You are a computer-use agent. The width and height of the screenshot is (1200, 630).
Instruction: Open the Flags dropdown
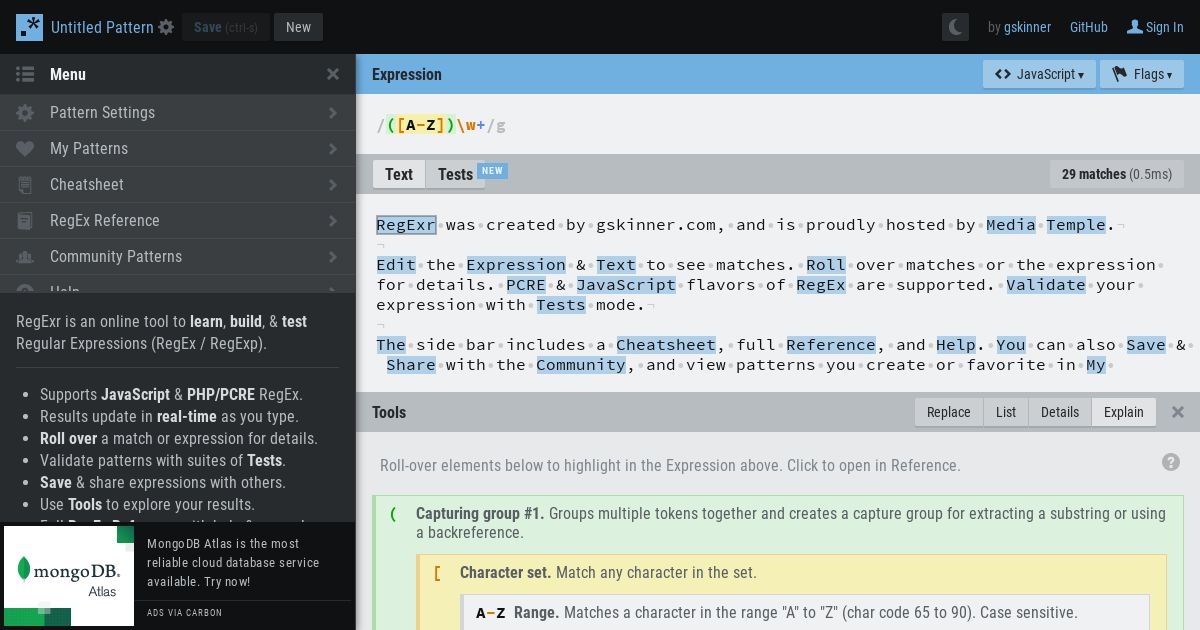1142,74
